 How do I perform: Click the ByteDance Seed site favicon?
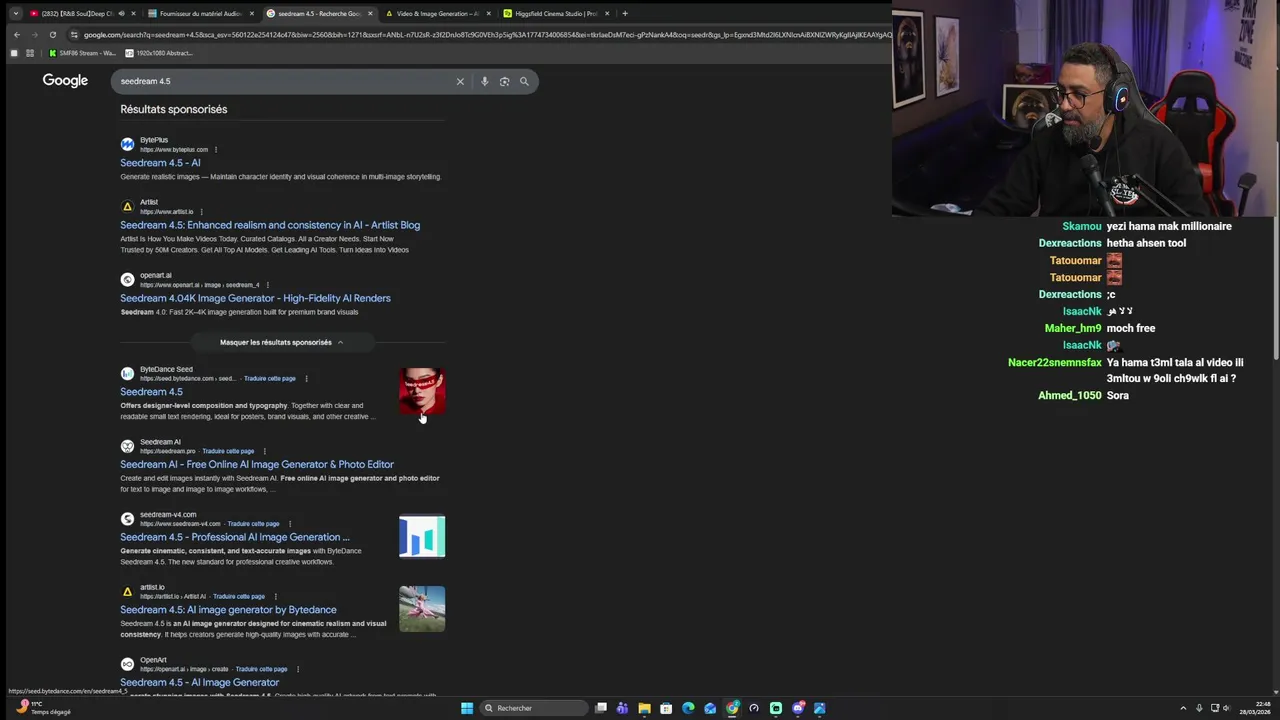pos(127,374)
